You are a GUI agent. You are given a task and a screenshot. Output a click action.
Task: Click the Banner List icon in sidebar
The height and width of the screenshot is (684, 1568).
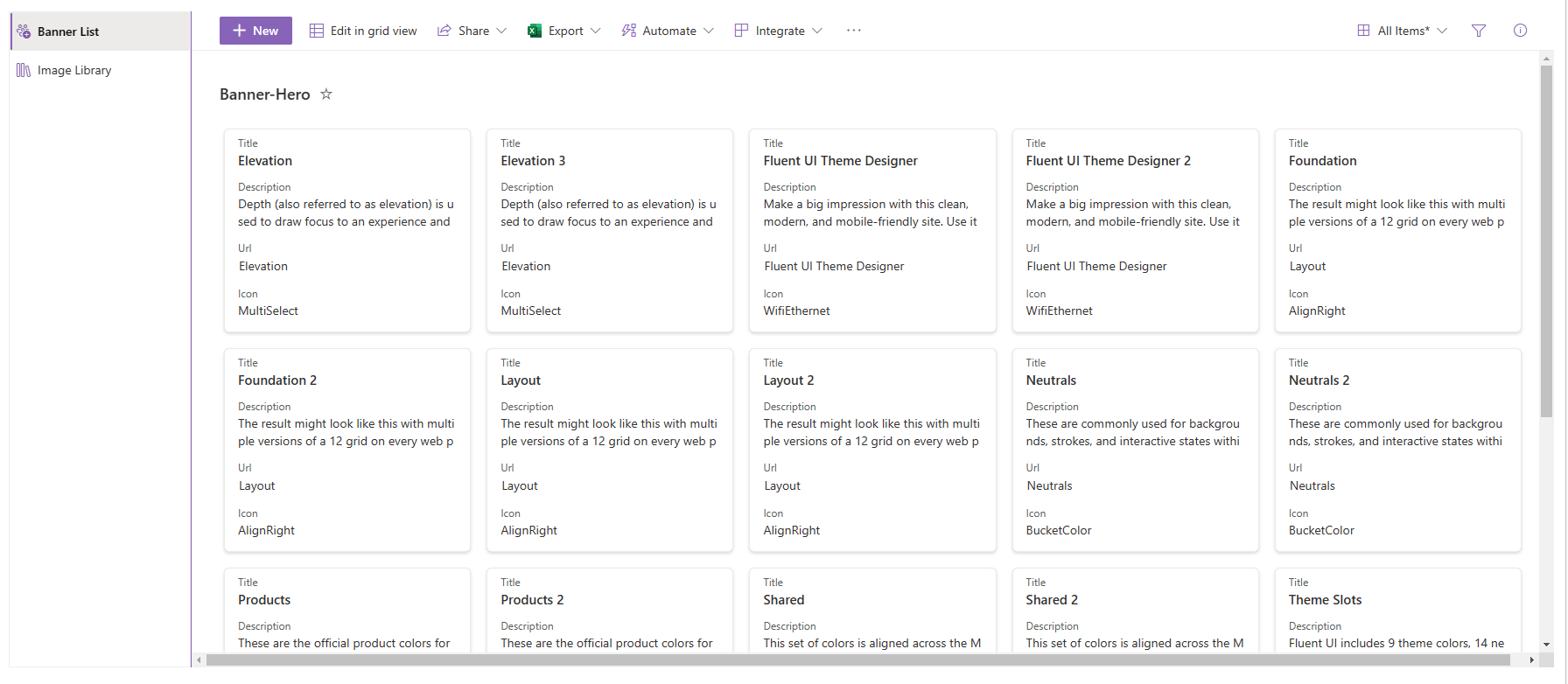coord(24,31)
